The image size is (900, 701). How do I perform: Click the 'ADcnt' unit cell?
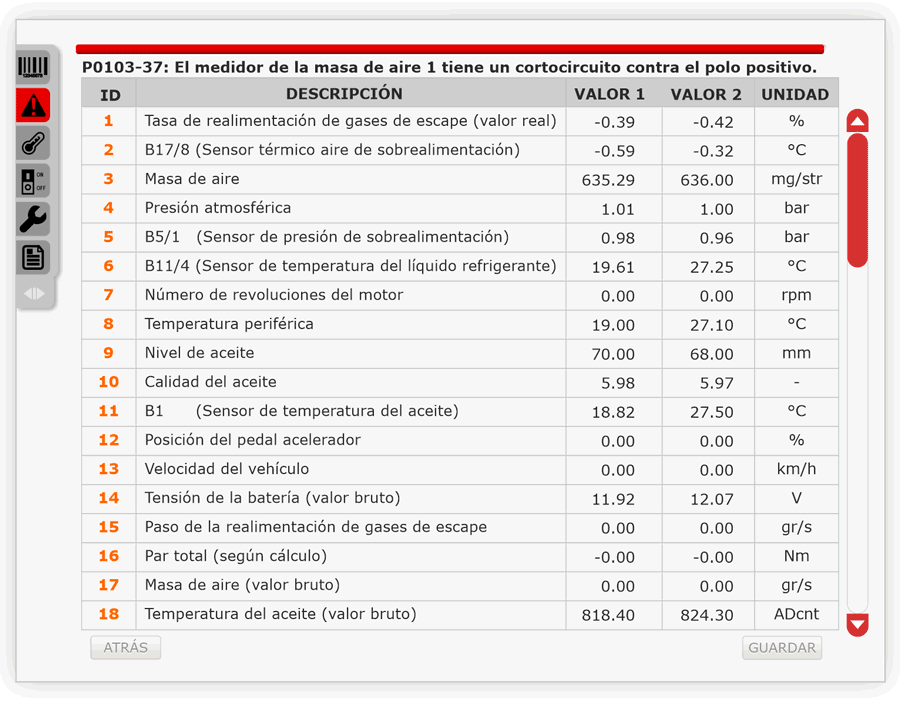point(796,614)
